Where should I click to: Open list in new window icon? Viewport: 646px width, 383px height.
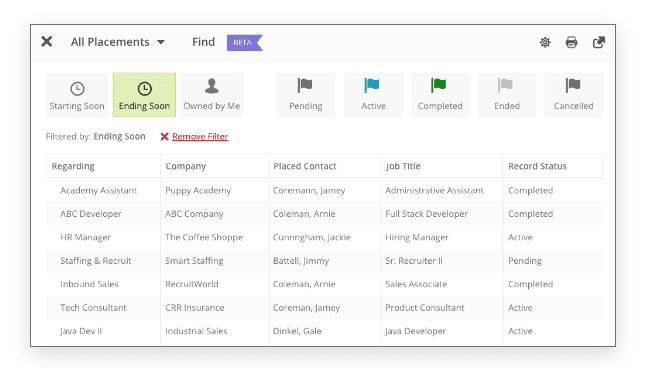click(599, 42)
